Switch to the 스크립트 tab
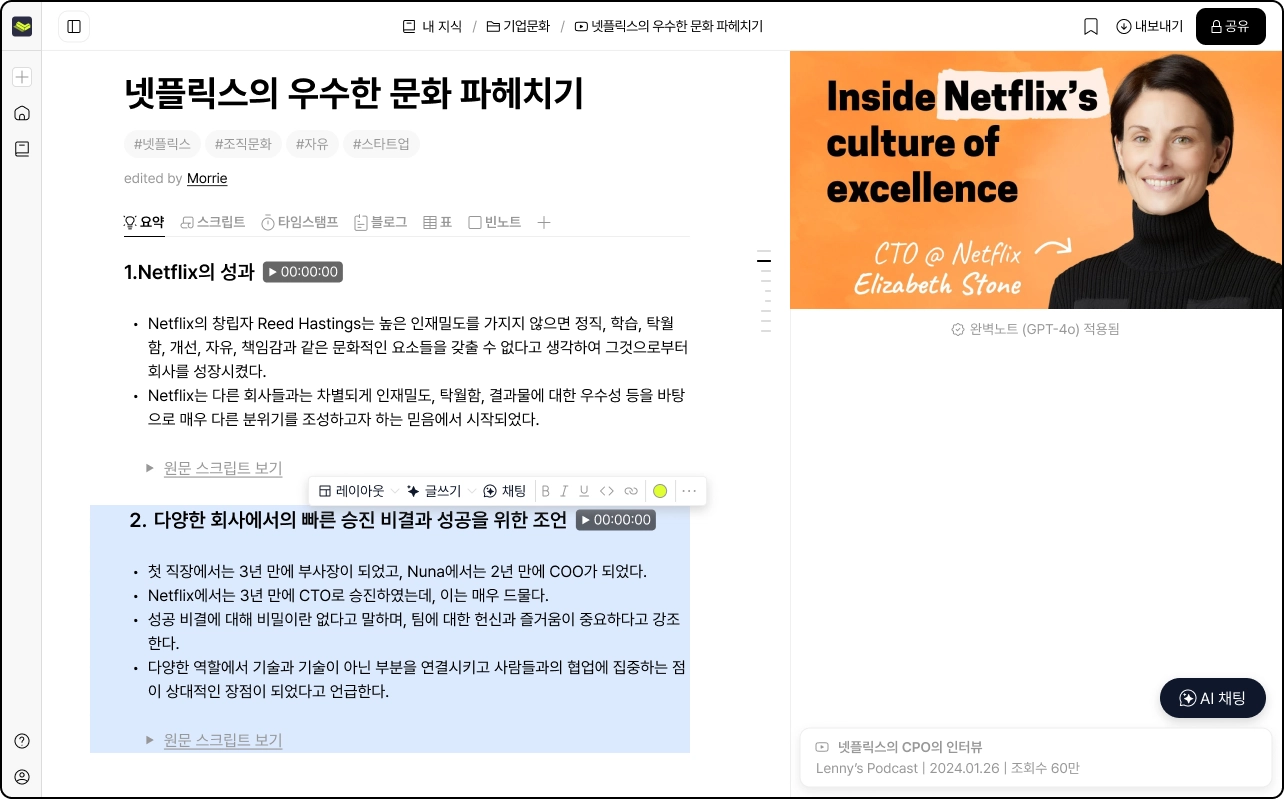This screenshot has height=799, width=1284. pos(213,222)
